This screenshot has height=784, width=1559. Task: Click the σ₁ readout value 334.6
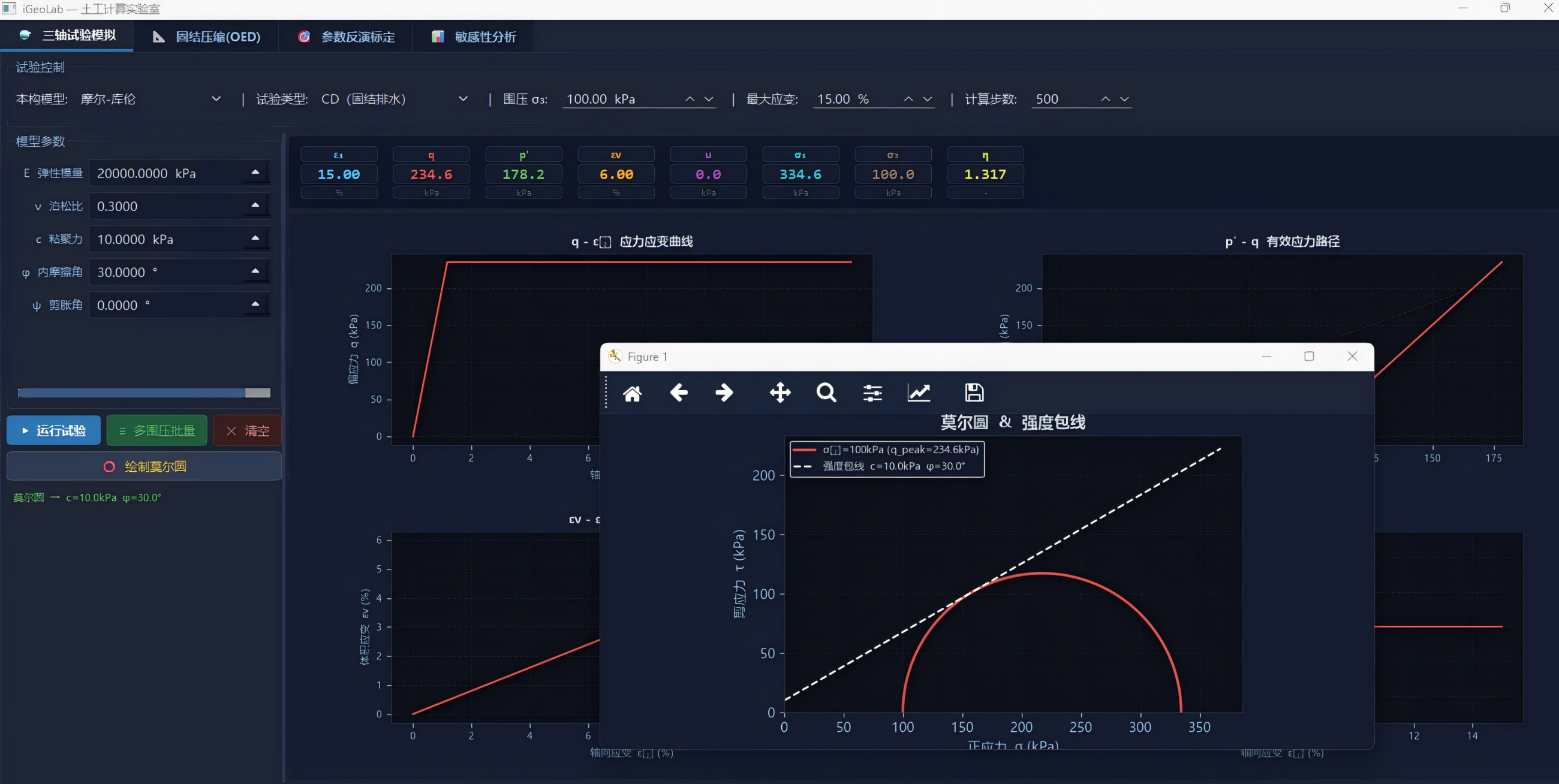click(800, 174)
